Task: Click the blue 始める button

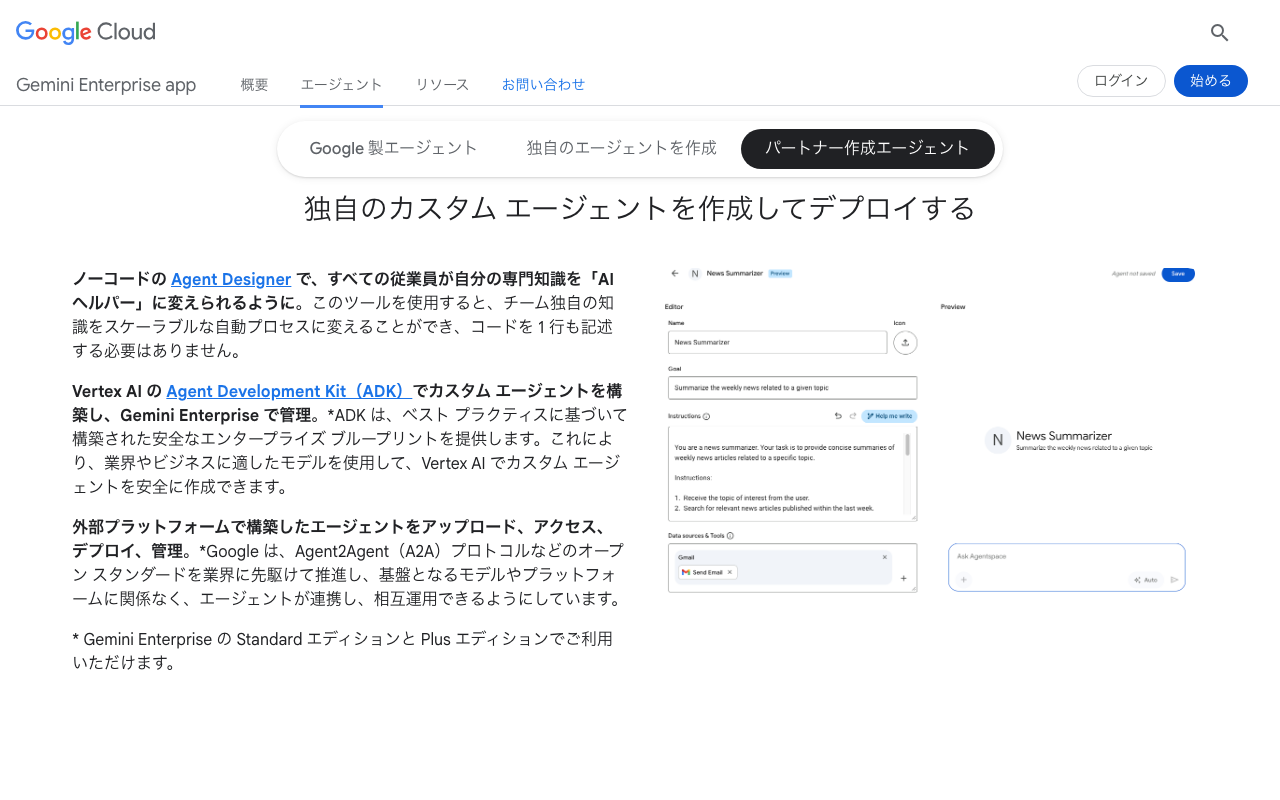Action: point(1211,81)
